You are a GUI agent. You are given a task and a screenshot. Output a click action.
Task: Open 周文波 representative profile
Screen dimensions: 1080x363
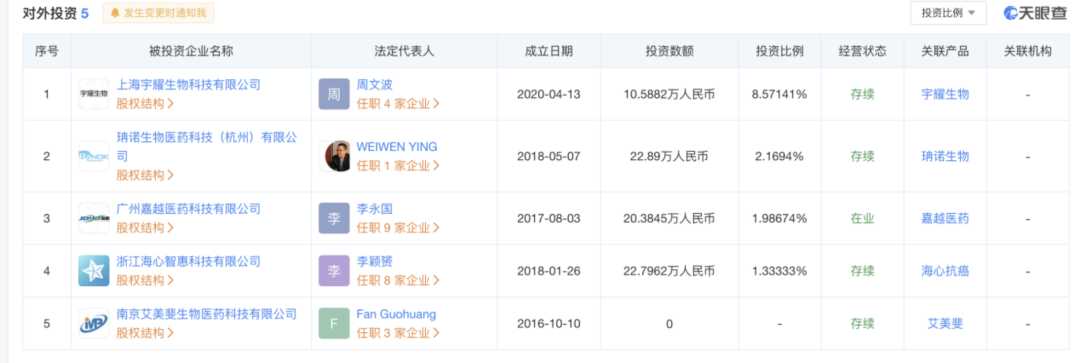(x=374, y=85)
